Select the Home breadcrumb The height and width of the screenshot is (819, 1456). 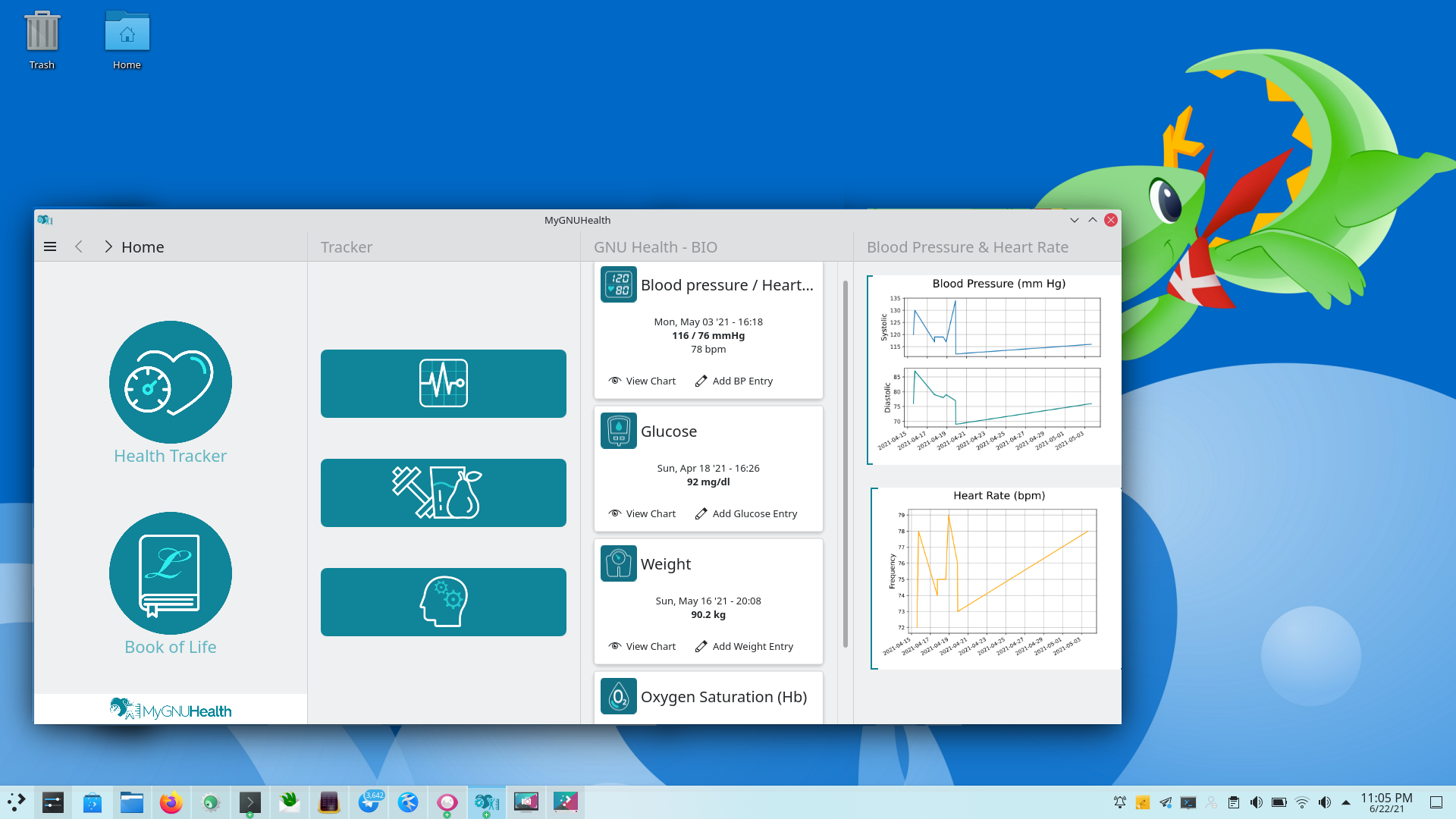click(x=143, y=247)
